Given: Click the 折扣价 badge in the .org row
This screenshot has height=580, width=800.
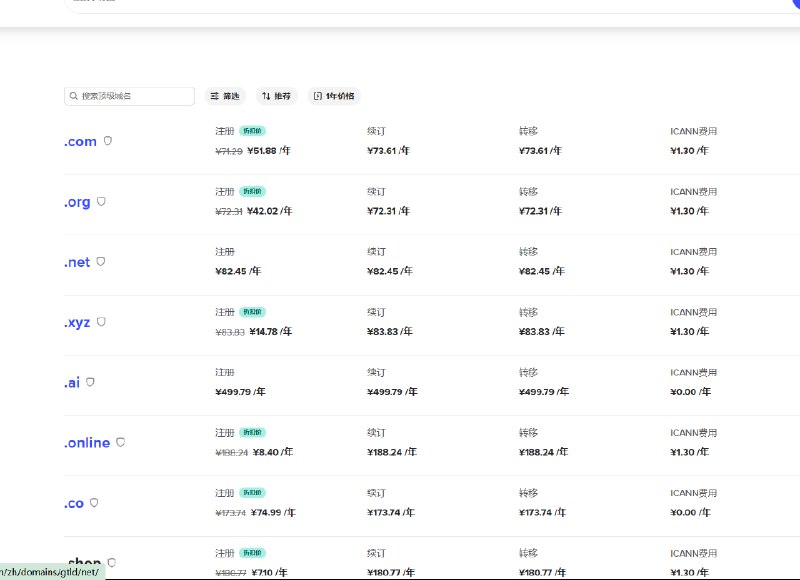Looking at the screenshot, I should [253, 191].
